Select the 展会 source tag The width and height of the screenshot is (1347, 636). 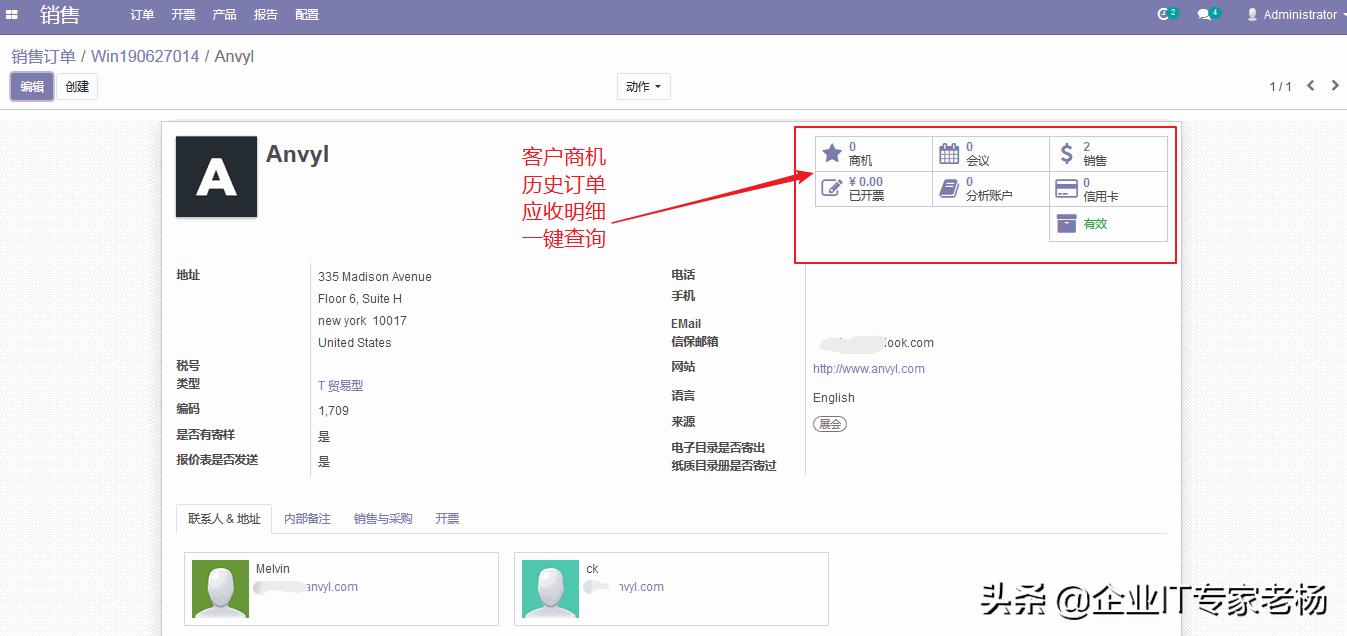pos(830,424)
